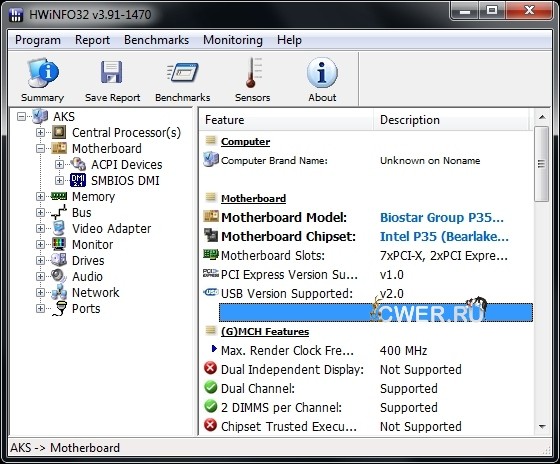Screen dimensions: 560x464
Task: Click the Motherboard Model row icon
Action: click(x=211, y=216)
